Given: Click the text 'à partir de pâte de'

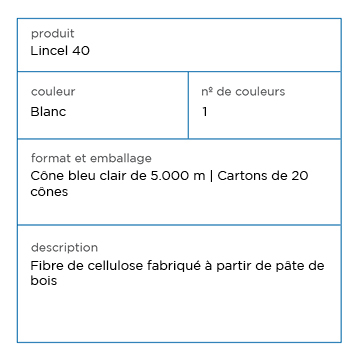Looking at the screenshot, I should (x=265, y=266).
